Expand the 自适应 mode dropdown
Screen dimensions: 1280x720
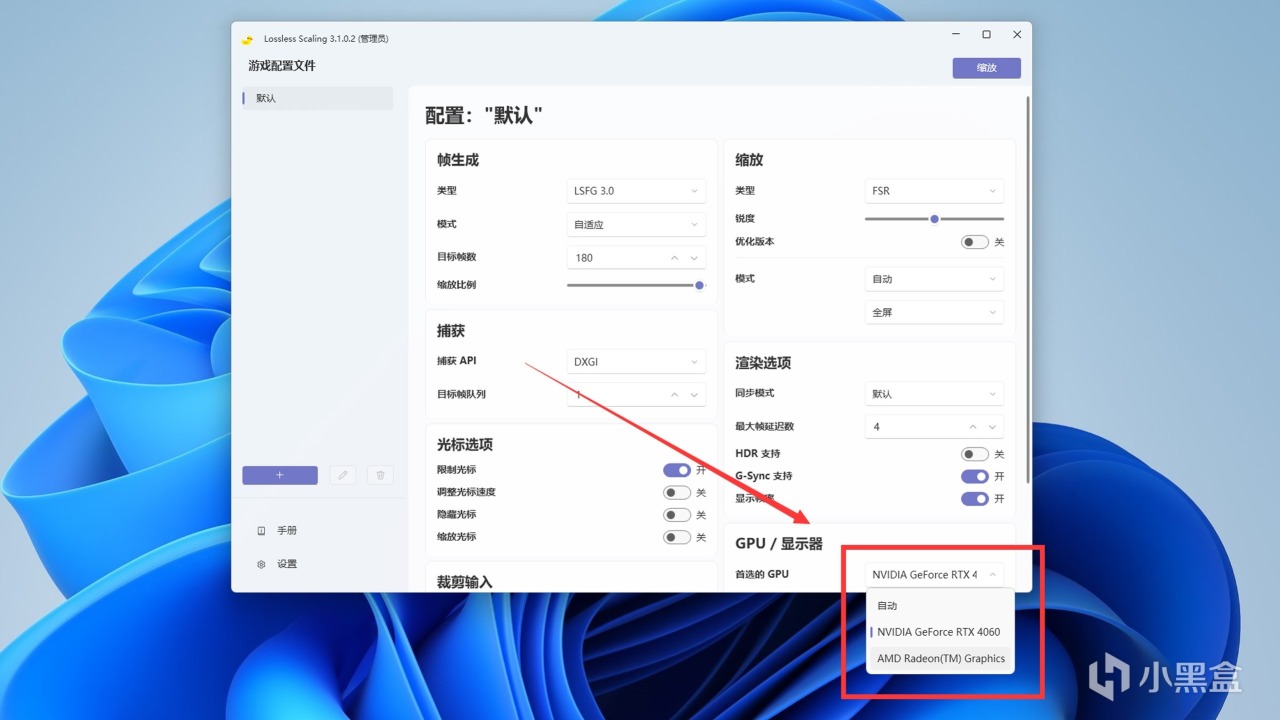636,224
